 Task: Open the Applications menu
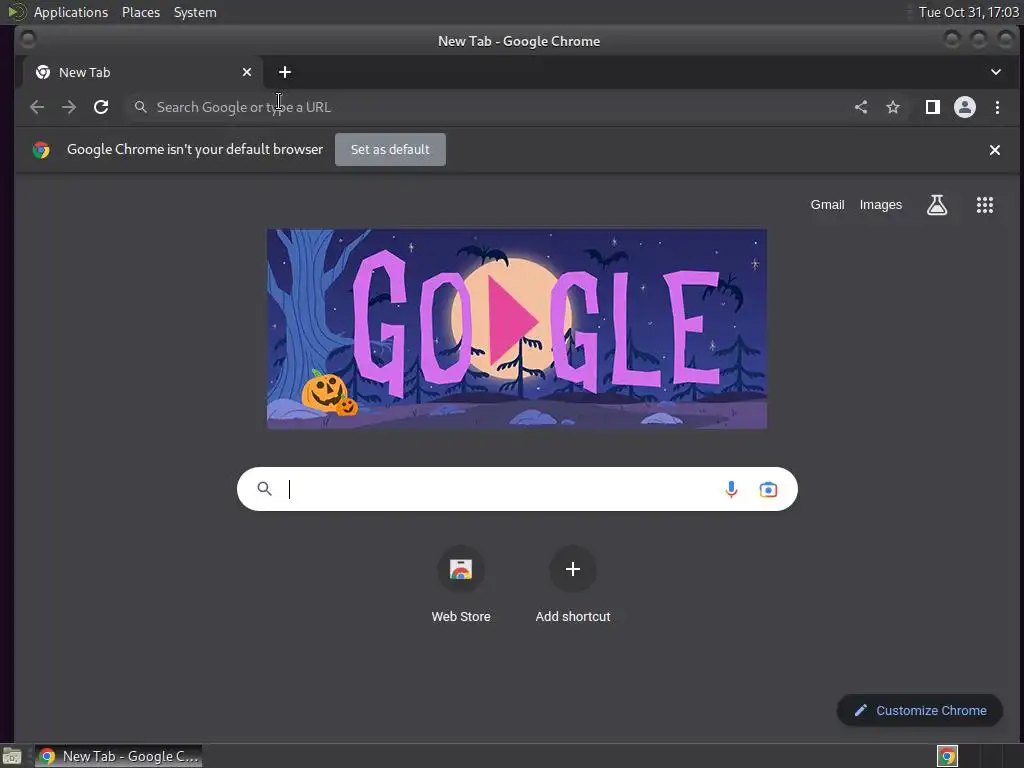pyautogui.click(x=71, y=12)
